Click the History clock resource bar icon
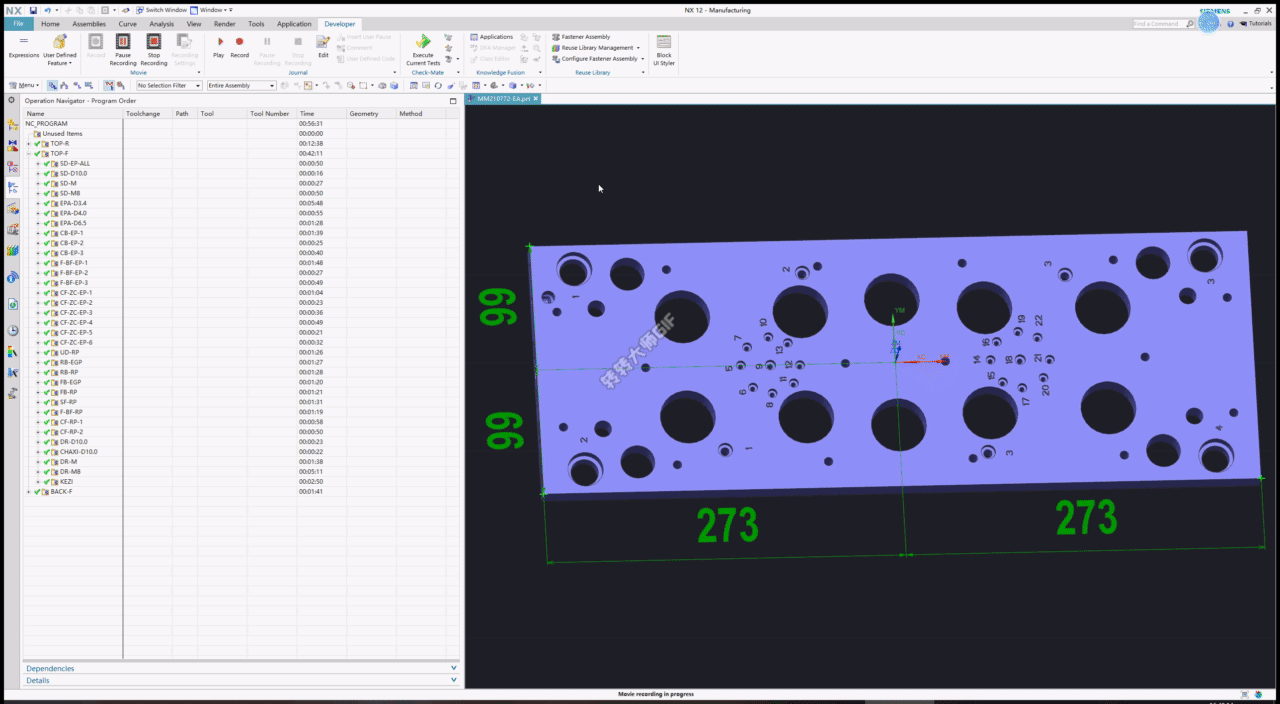Viewport: 1280px width, 704px height. coord(12,330)
